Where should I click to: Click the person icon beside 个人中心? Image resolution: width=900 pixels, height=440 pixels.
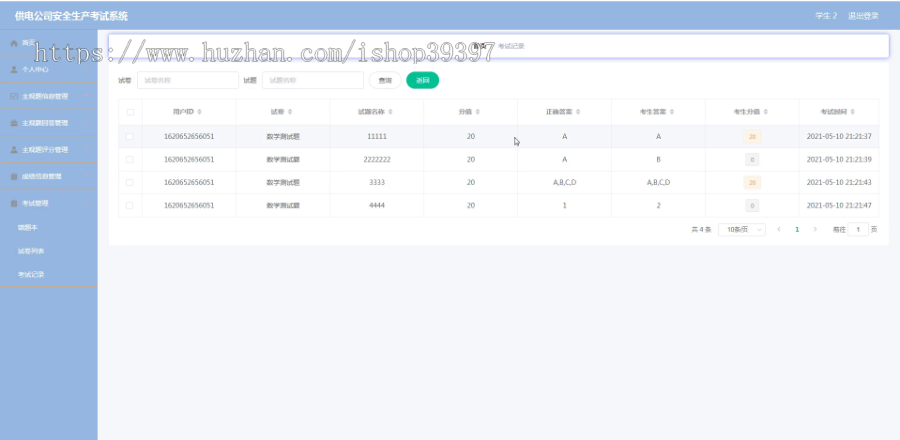(x=14, y=69)
